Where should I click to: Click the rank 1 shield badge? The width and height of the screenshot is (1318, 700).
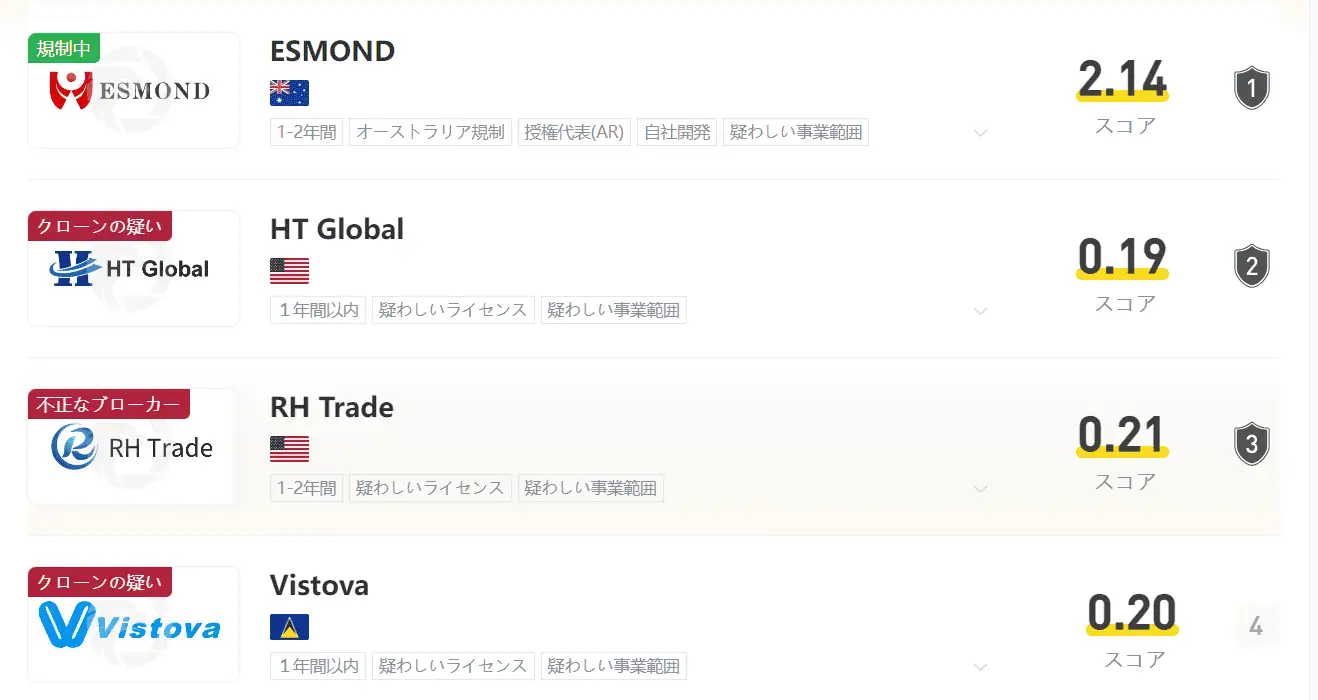point(1251,88)
